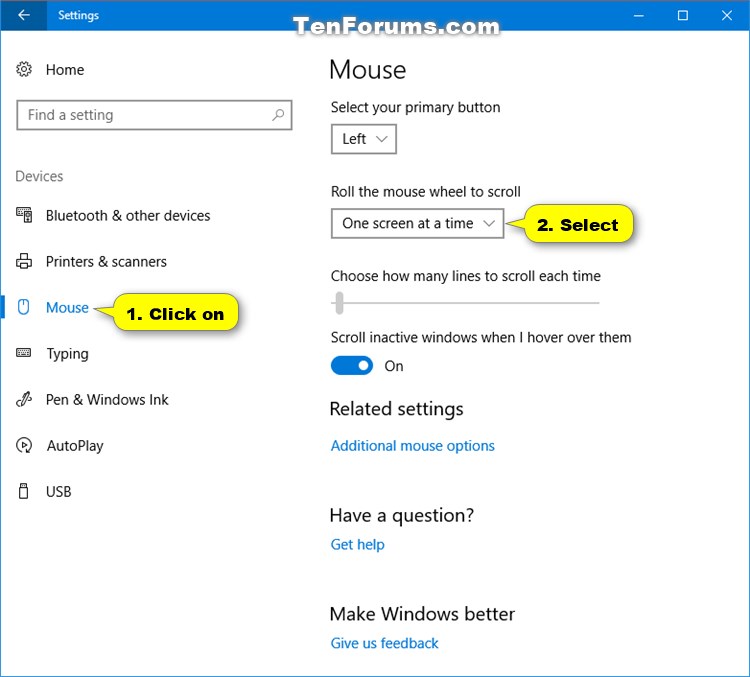This screenshot has width=750, height=677.
Task: Go to Bluetooth & other devices
Action: point(128,216)
